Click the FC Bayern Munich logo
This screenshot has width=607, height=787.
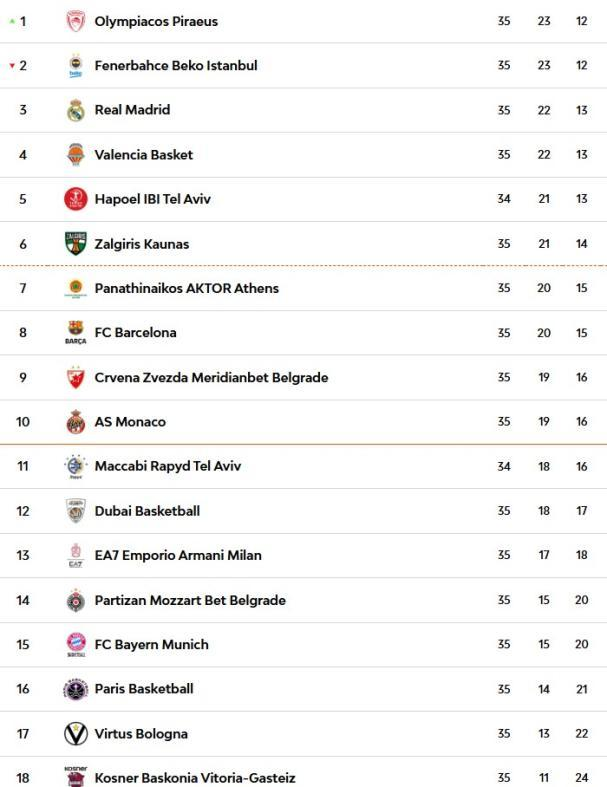[x=76, y=645]
